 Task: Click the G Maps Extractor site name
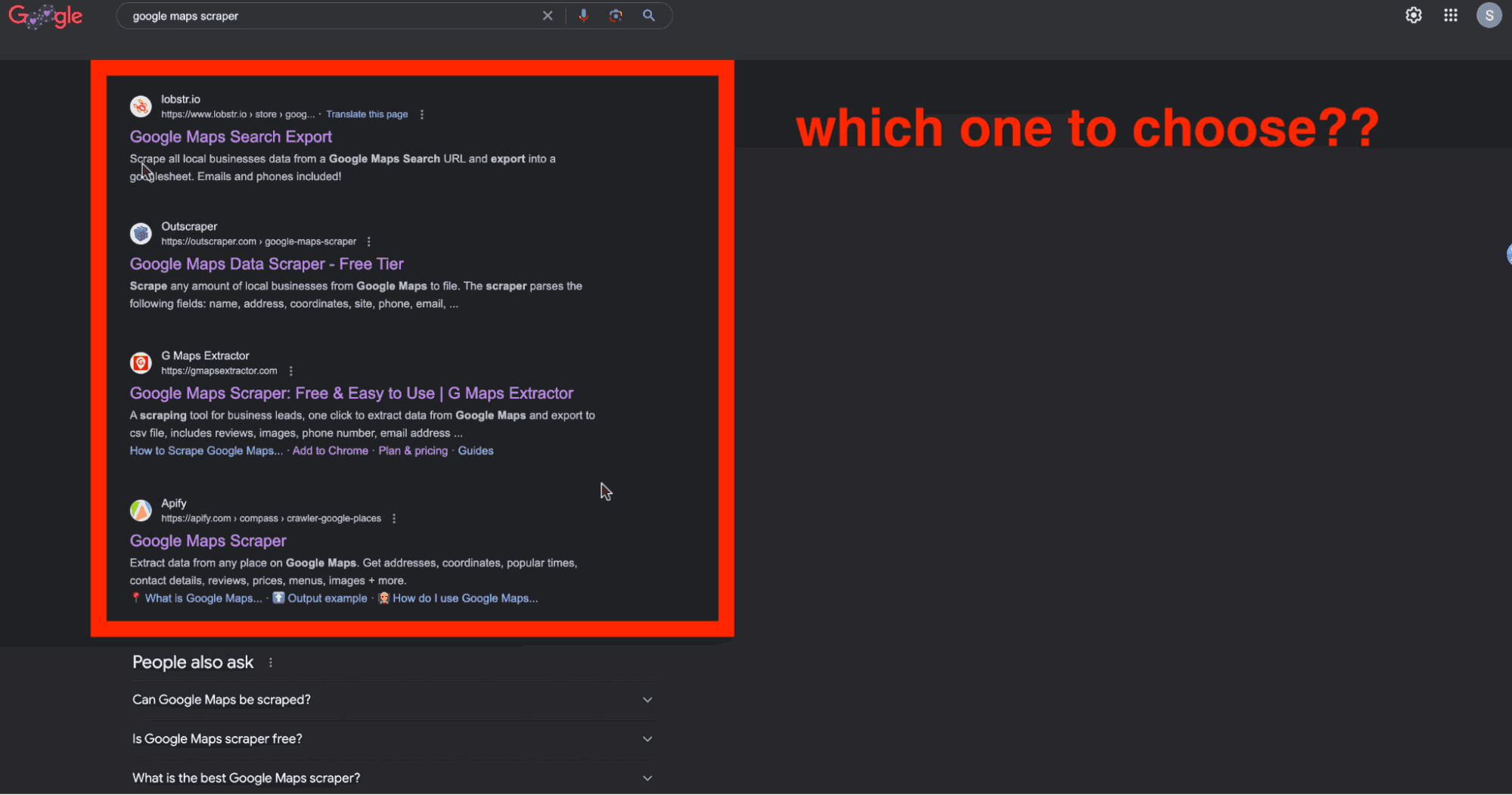[x=205, y=356]
